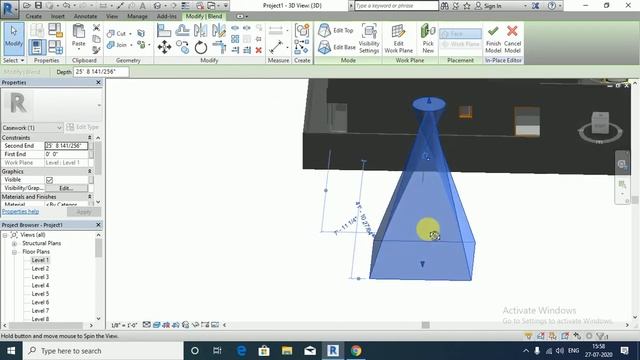
Task: Expand Structural Plans tree node
Action: [14, 243]
